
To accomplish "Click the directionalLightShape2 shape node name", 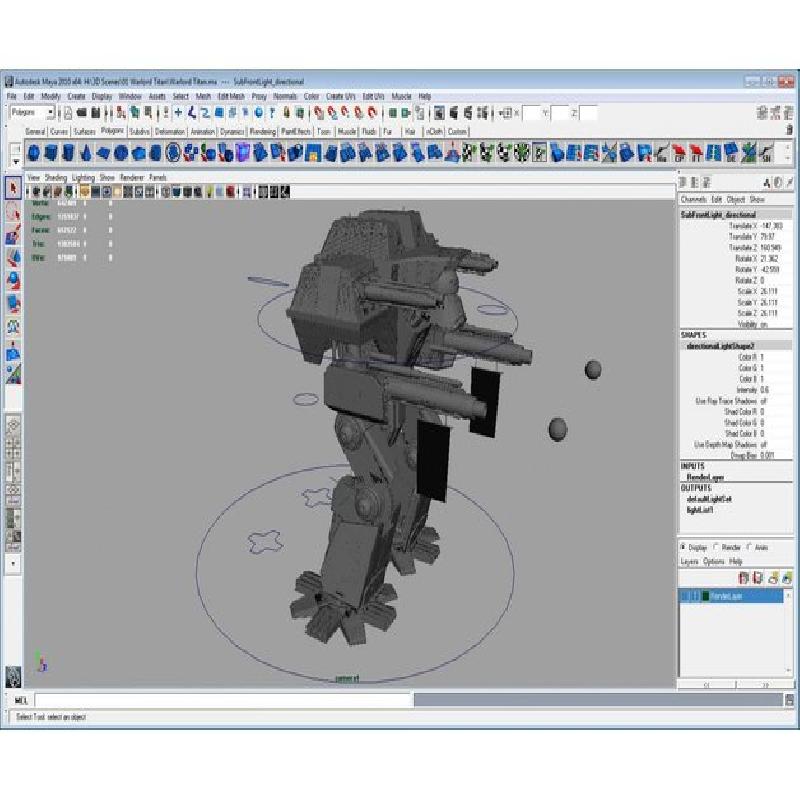I will coord(720,346).
